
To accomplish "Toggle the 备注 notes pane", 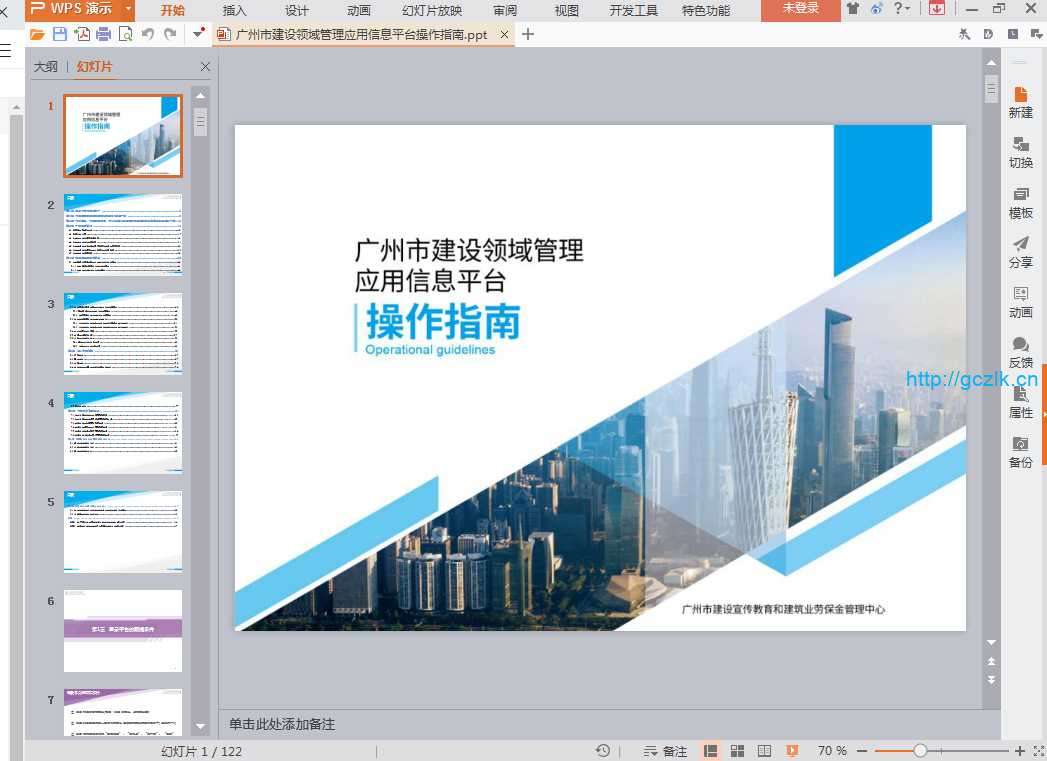I will (666, 751).
